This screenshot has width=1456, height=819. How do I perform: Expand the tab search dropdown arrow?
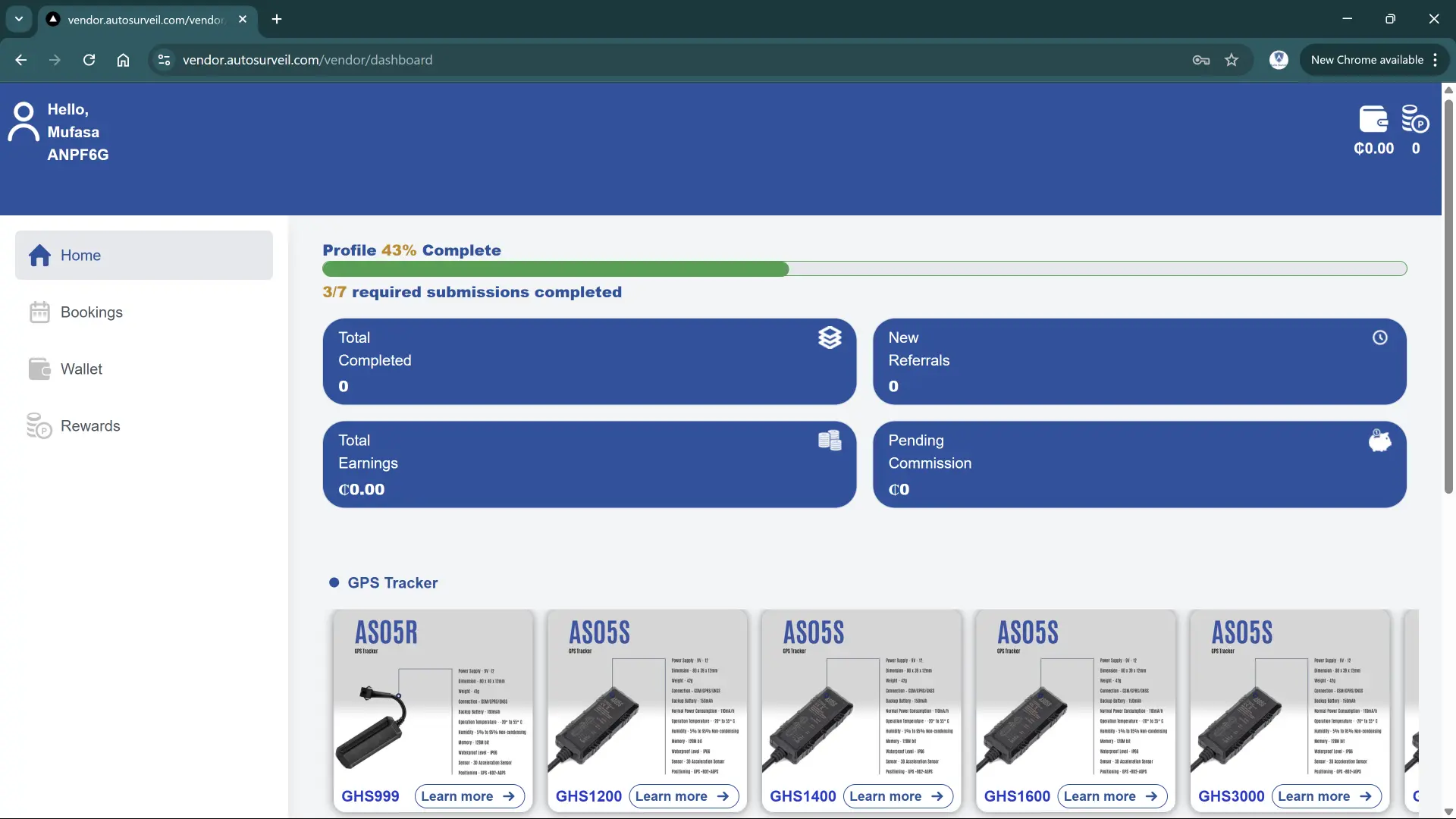(19, 19)
